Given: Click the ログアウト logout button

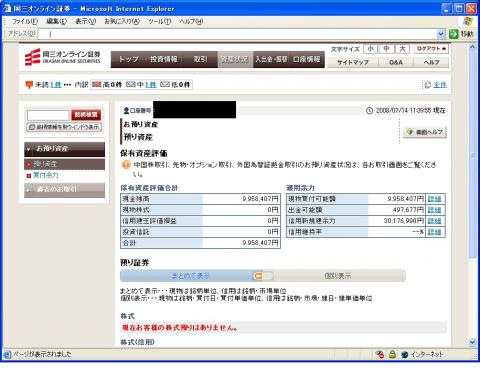Looking at the screenshot, I should (431, 49).
